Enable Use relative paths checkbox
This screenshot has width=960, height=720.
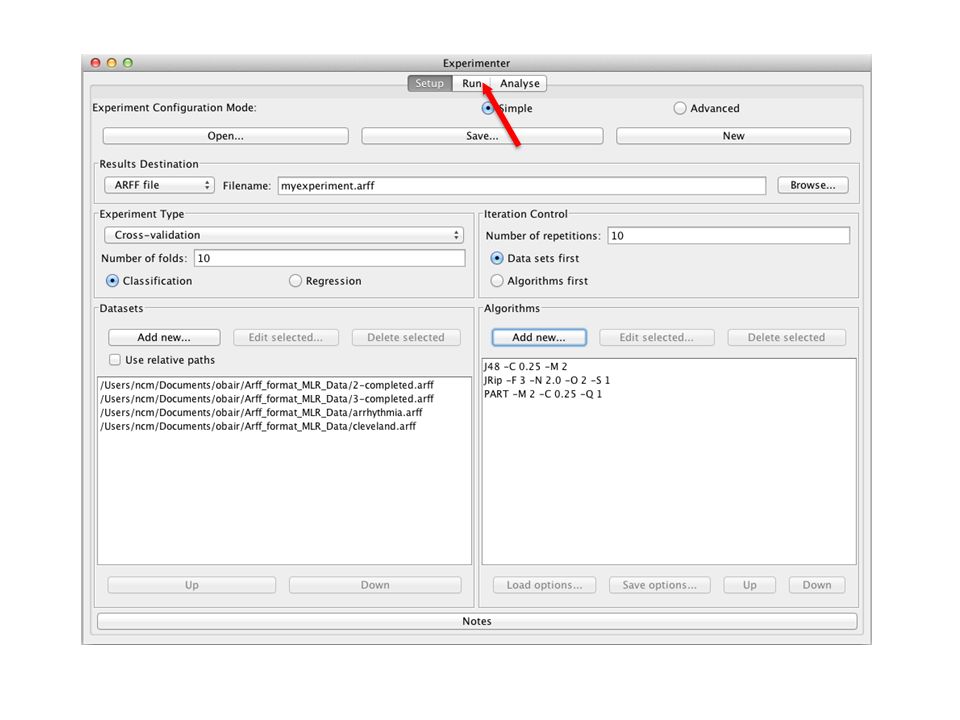115,360
